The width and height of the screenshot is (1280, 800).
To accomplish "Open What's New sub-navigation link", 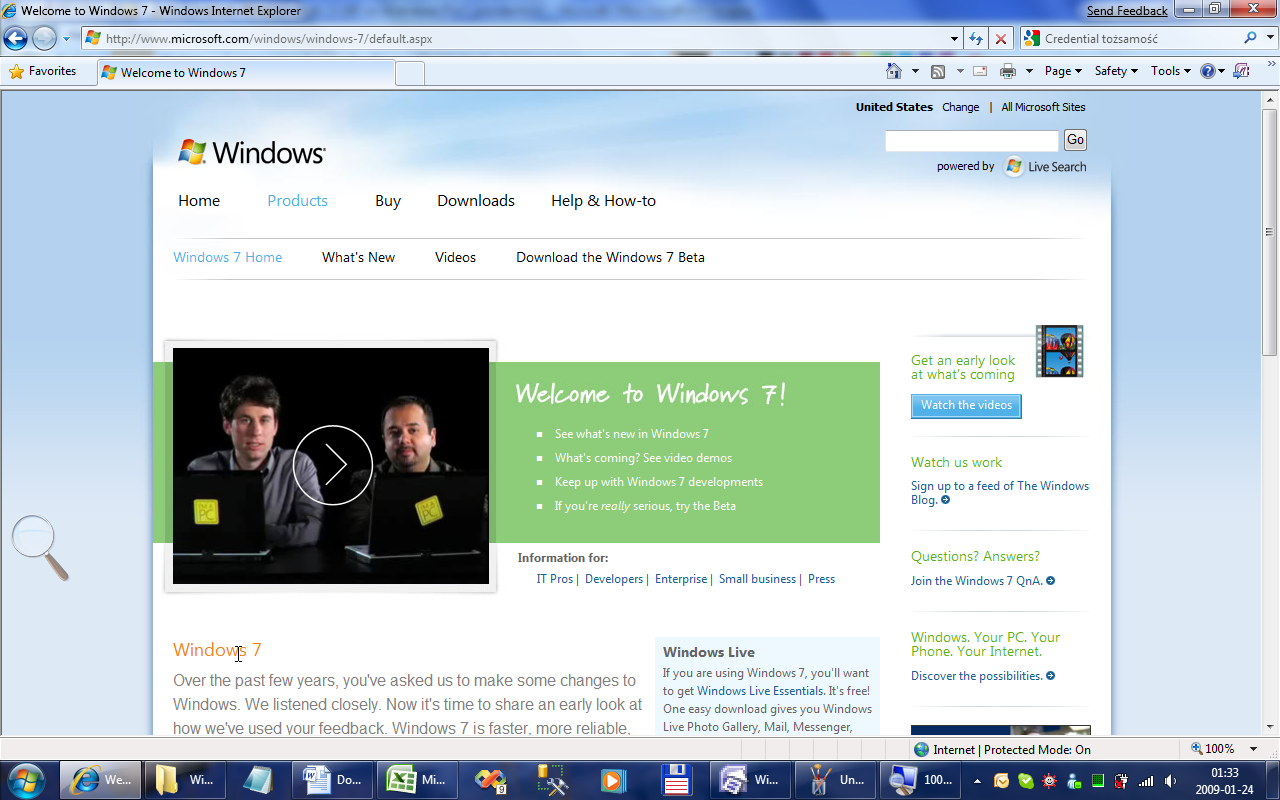I will [x=358, y=257].
